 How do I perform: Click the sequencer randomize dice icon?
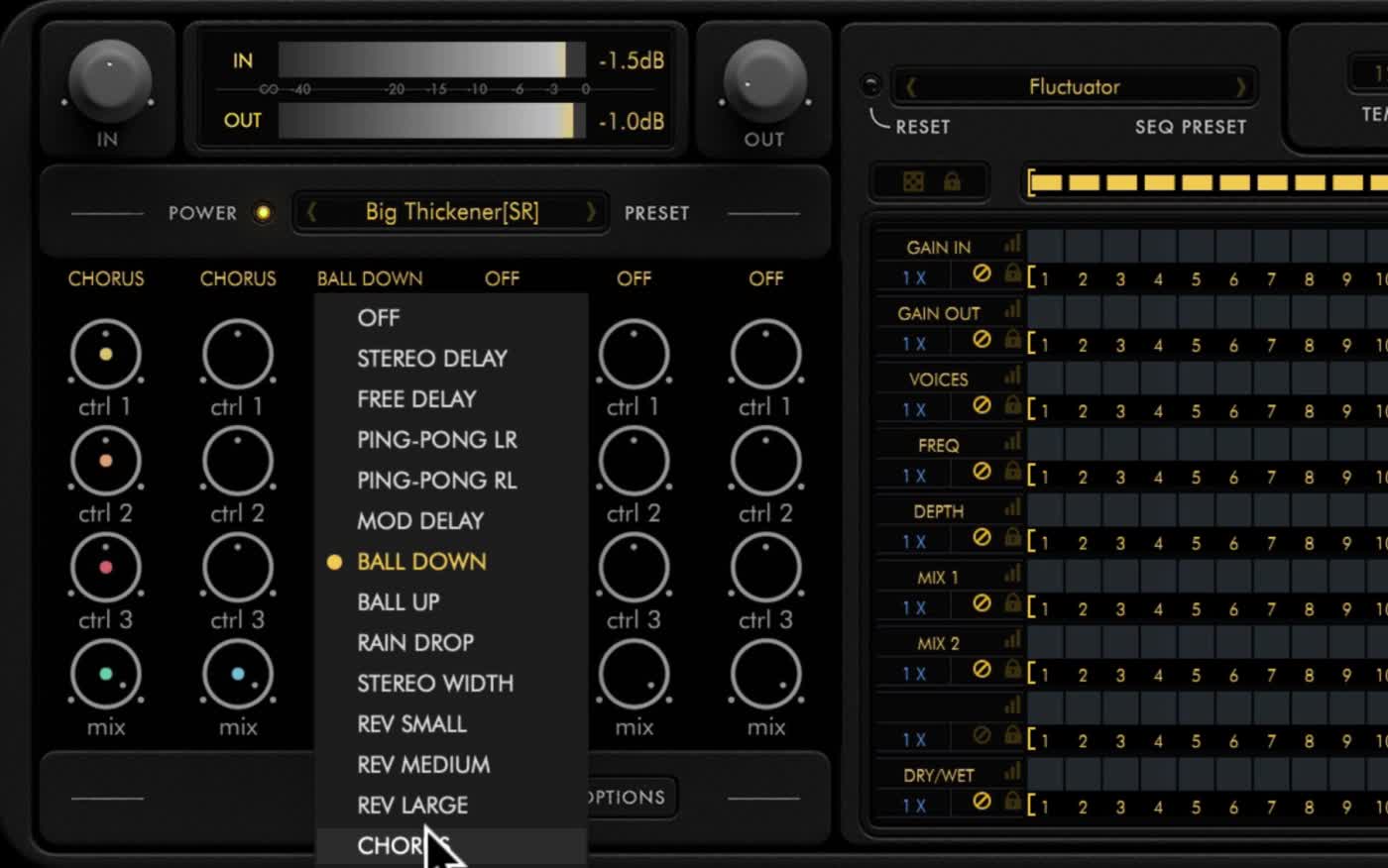tap(913, 181)
